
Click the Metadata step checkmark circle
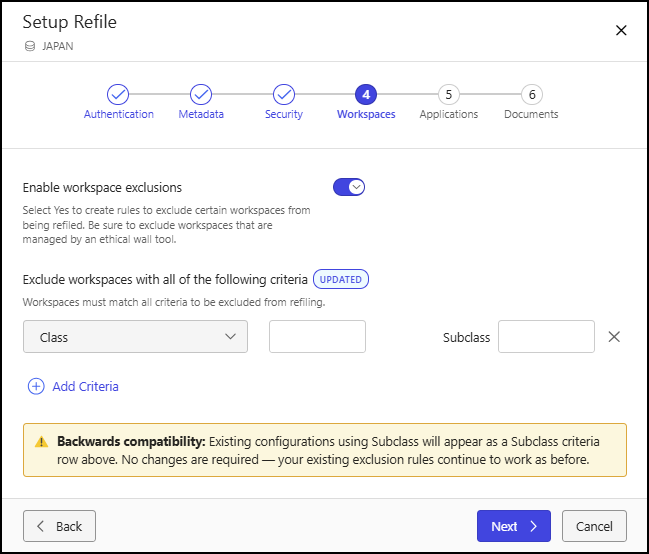point(201,94)
